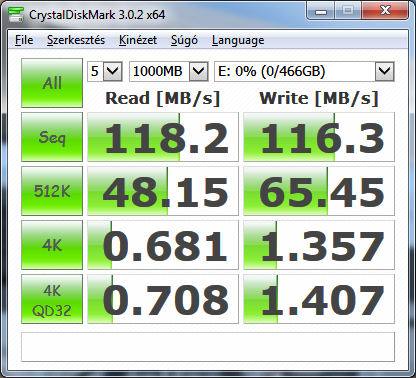Click the Write [MB/s] column header

[319, 98]
